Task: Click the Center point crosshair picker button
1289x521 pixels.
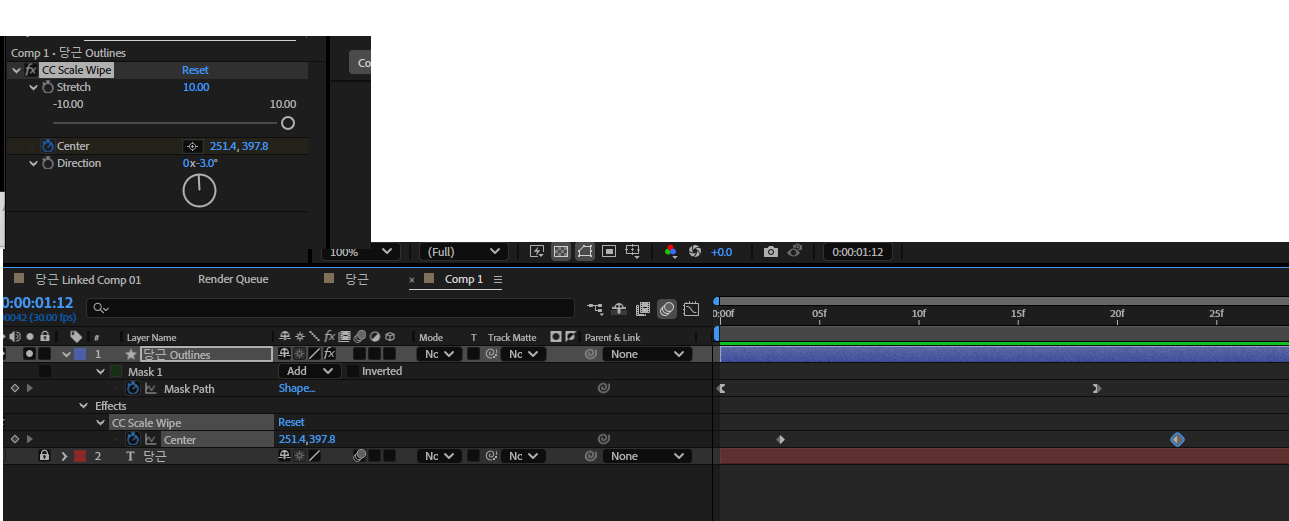Action: [x=193, y=146]
